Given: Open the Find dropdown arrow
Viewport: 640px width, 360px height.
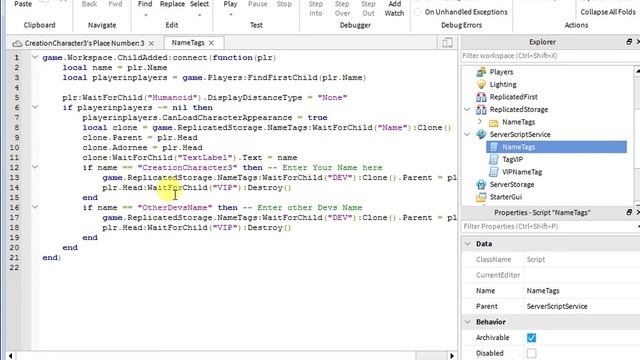Looking at the screenshot, I should 146,15.
